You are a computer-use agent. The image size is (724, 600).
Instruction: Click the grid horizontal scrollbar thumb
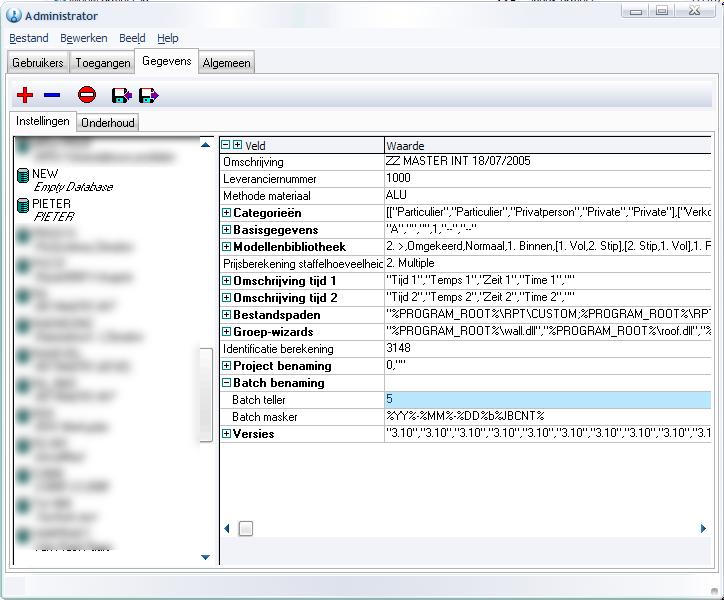click(x=246, y=528)
